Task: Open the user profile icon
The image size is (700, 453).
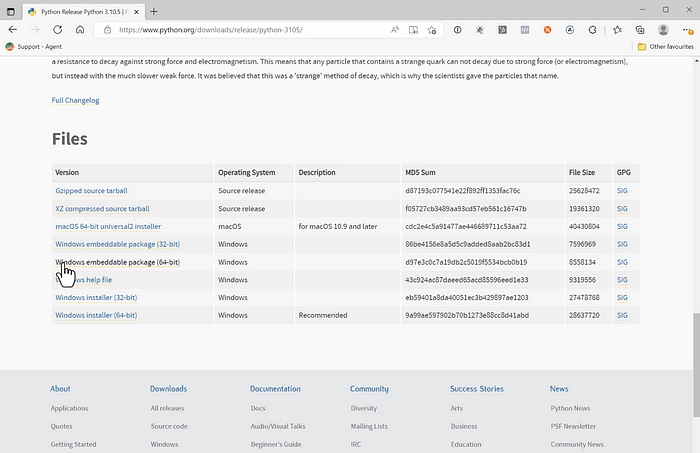Action: pos(663,30)
